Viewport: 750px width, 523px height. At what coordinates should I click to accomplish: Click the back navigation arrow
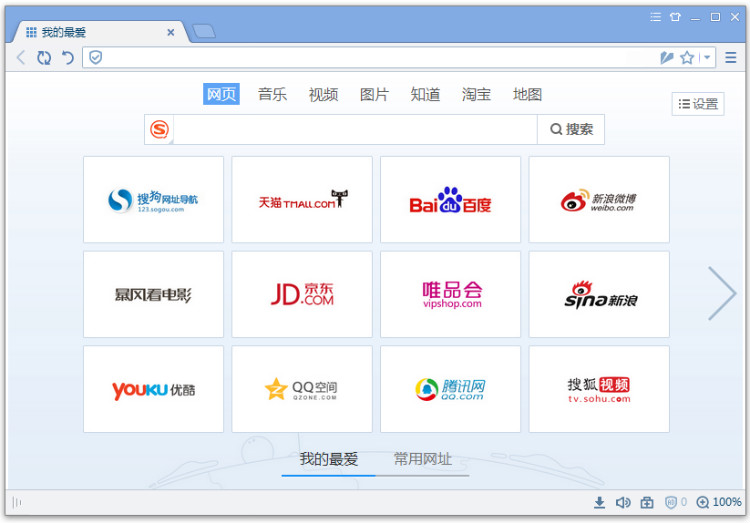point(21,57)
